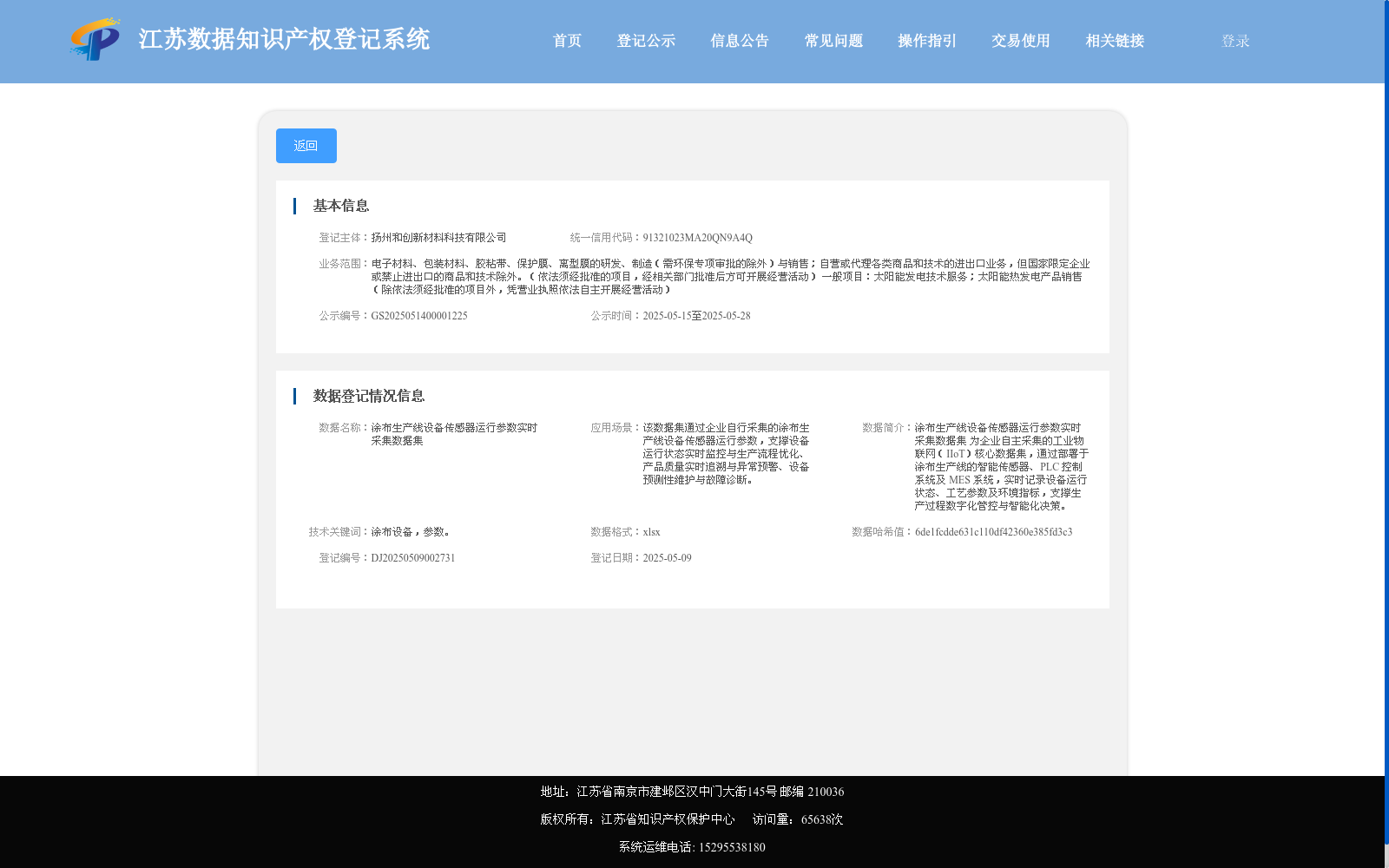Select data format value xlsx
Viewport: 1389px width, 868px height.
pyautogui.click(x=651, y=532)
